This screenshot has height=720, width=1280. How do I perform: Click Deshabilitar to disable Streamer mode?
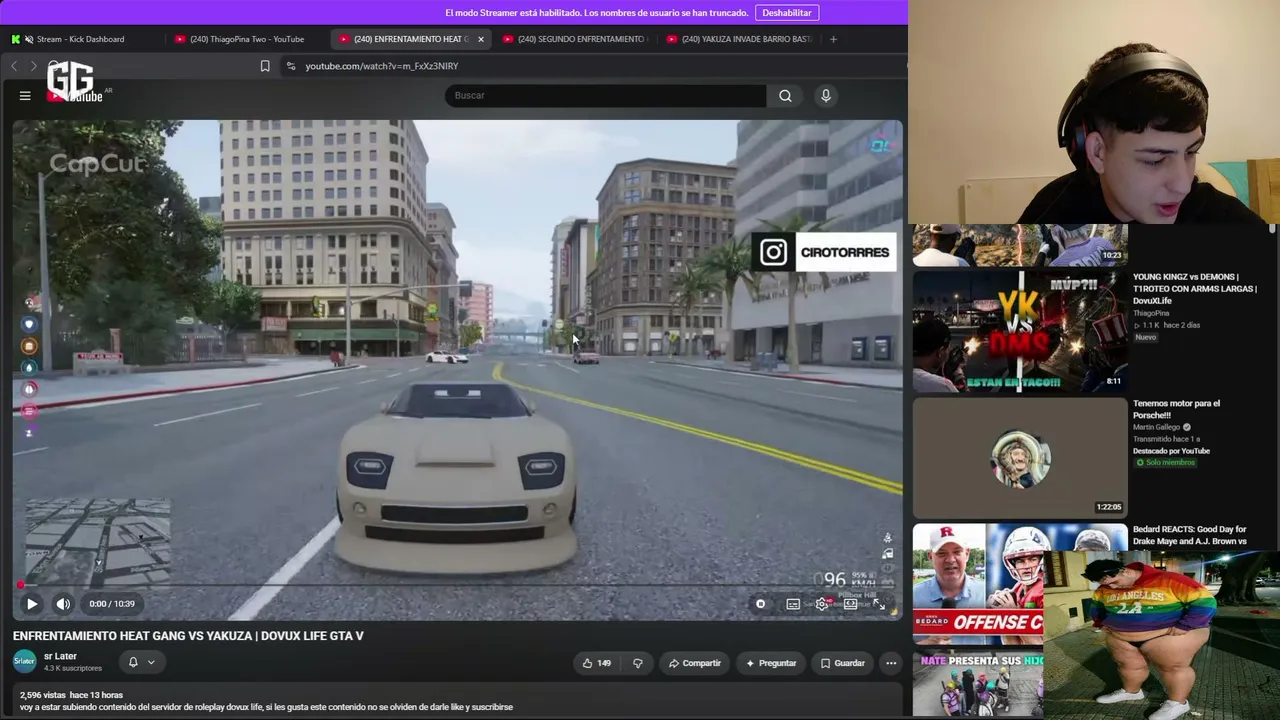(787, 13)
